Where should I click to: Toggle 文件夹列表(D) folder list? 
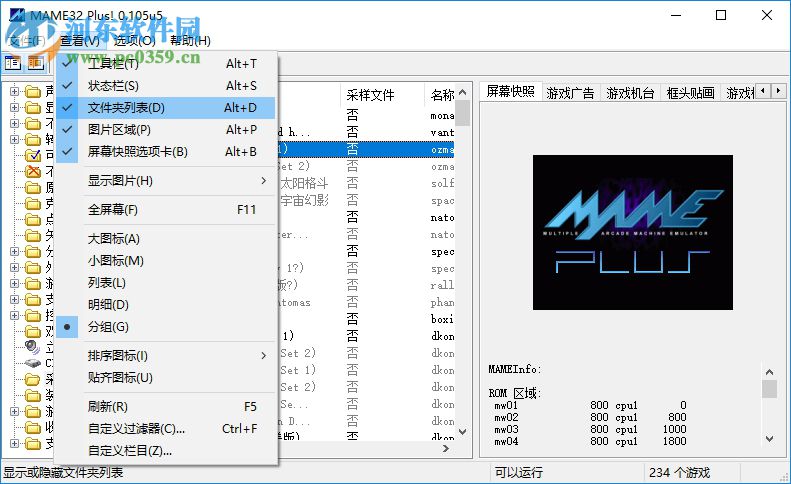165,108
